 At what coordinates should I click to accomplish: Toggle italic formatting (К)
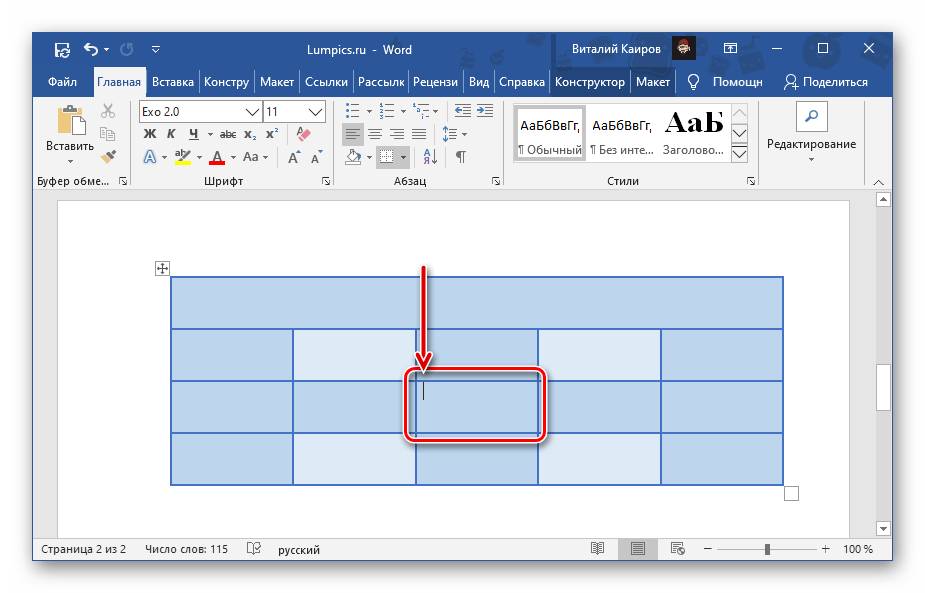(x=172, y=134)
